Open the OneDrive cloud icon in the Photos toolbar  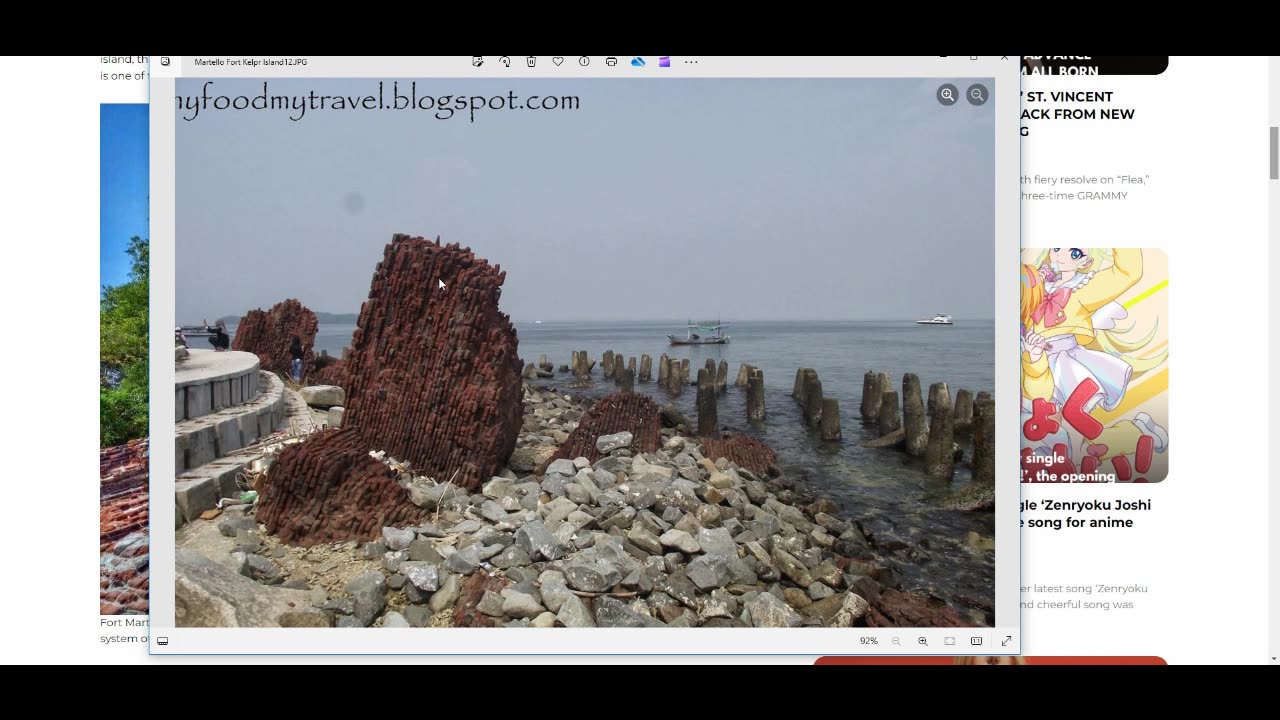tap(638, 62)
